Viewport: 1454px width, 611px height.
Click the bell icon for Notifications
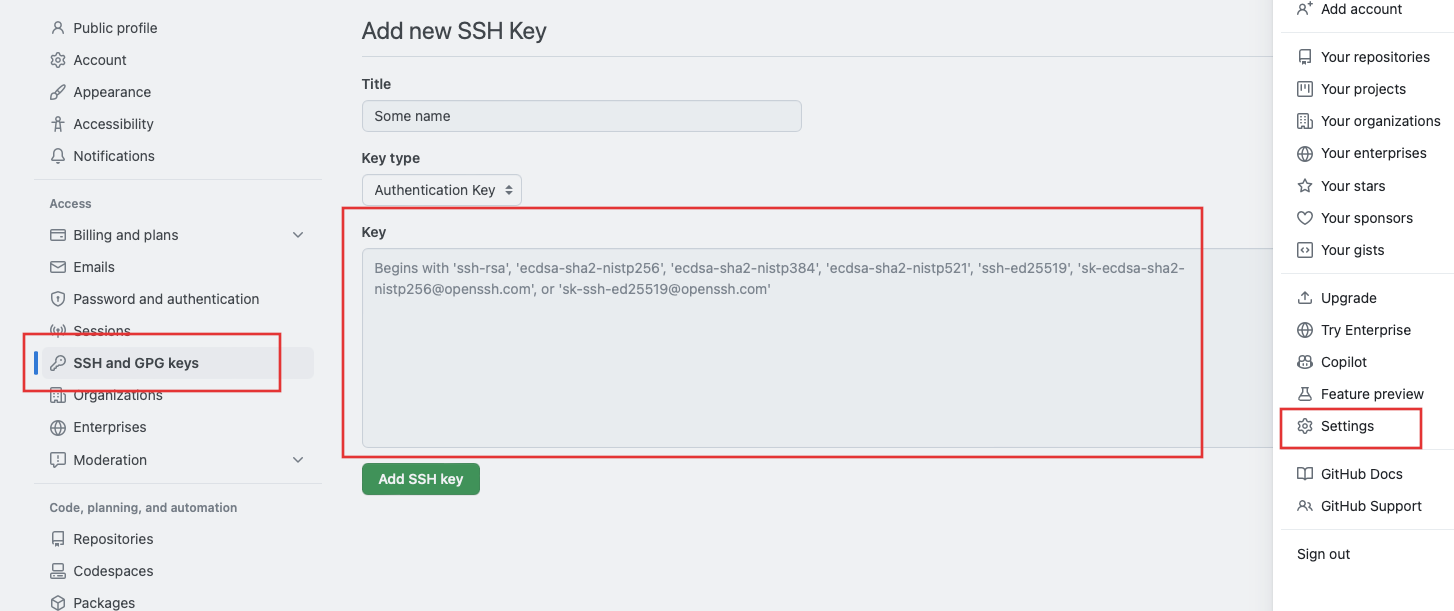[58, 156]
